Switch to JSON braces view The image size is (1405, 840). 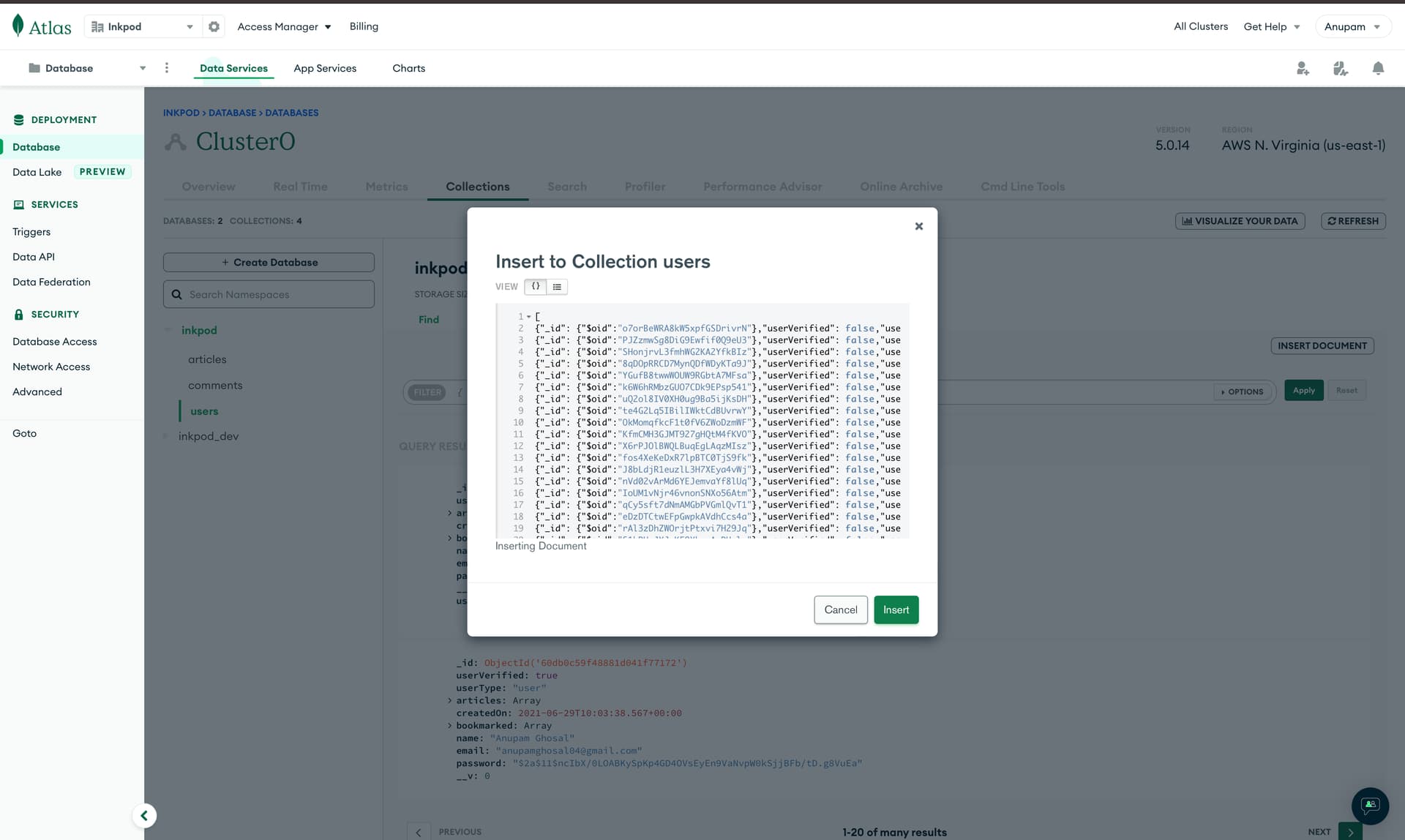536,287
